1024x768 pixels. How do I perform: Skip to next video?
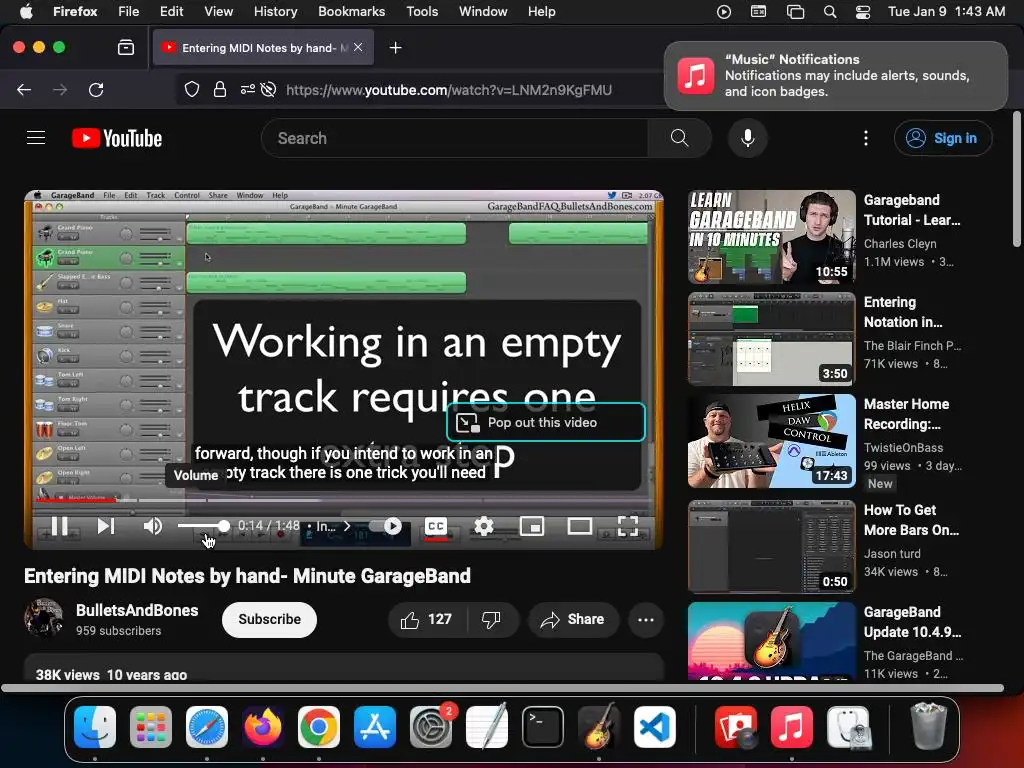pyautogui.click(x=106, y=526)
